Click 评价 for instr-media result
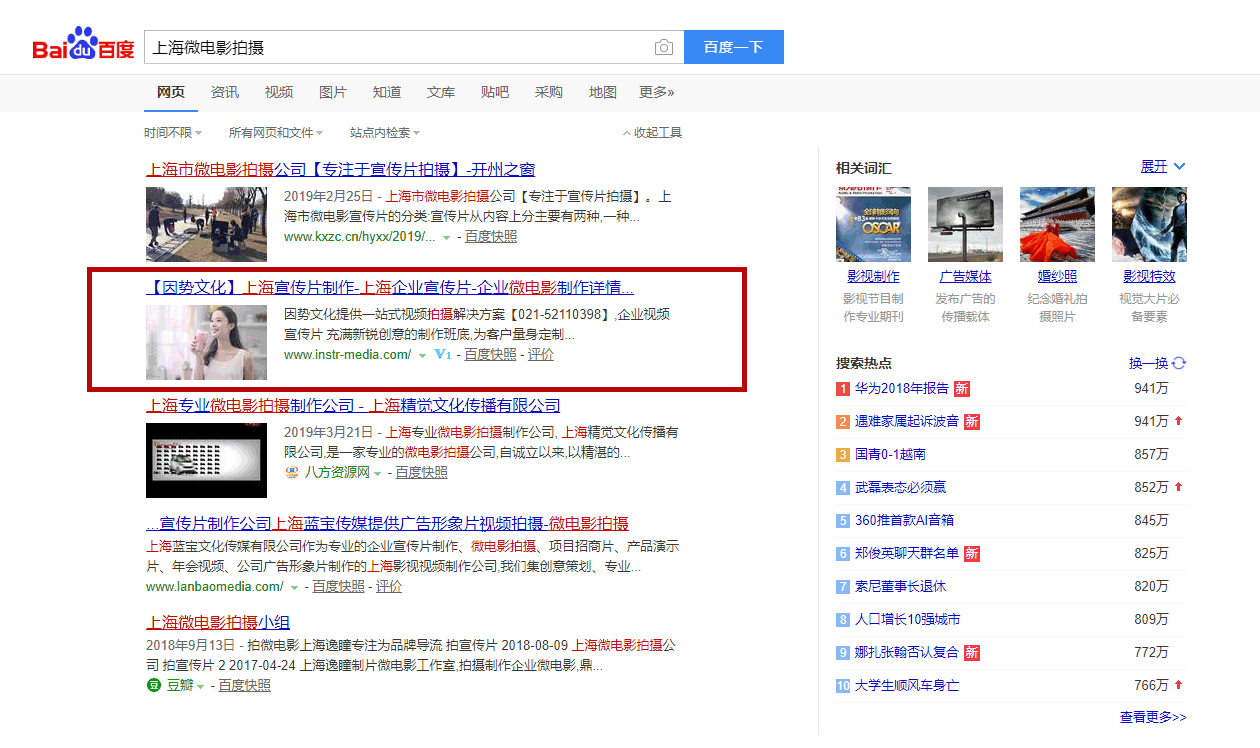The width and height of the screenshot is (1260, 748). pyautogui.click(x=541, y=355)
